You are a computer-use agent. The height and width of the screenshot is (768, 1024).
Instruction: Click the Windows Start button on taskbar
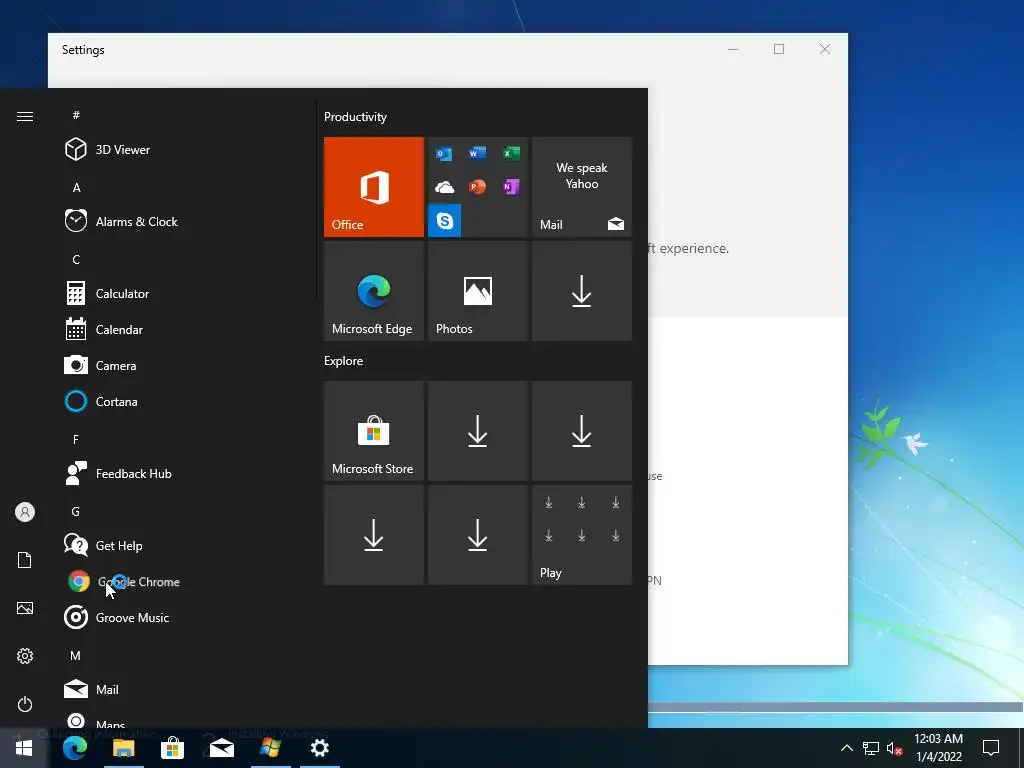pyautogui.click(x=24, y=748)
